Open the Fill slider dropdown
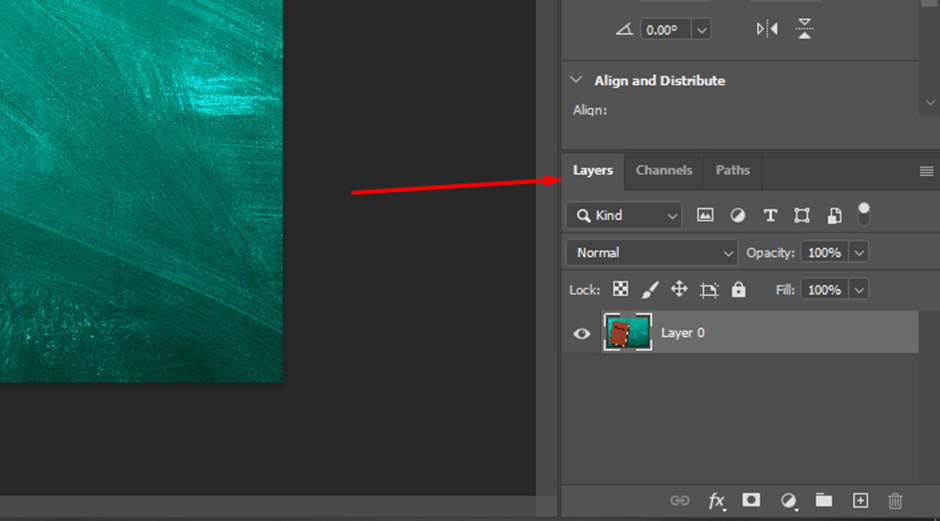 (x=859, y=290)
